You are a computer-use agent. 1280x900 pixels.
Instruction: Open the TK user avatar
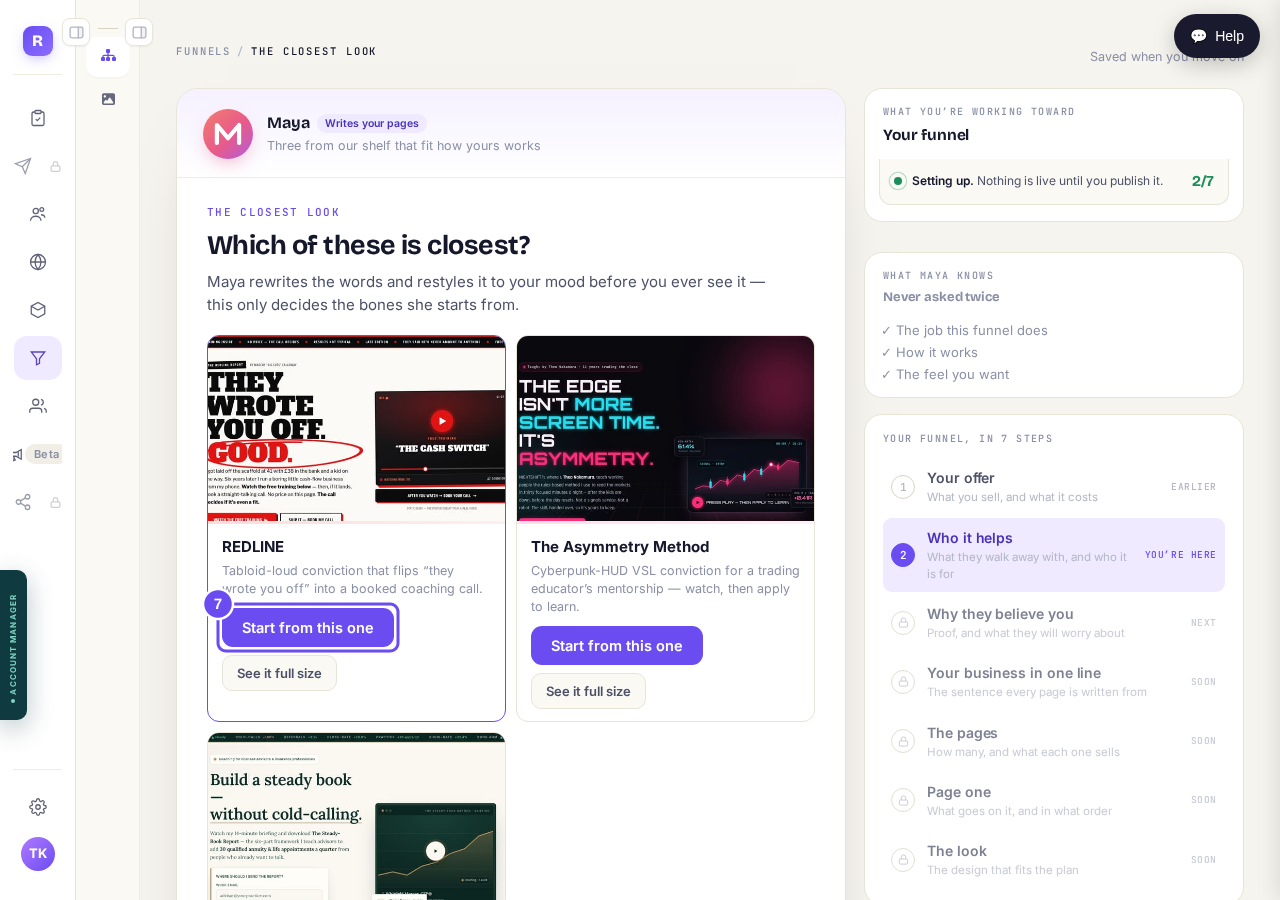38,854
